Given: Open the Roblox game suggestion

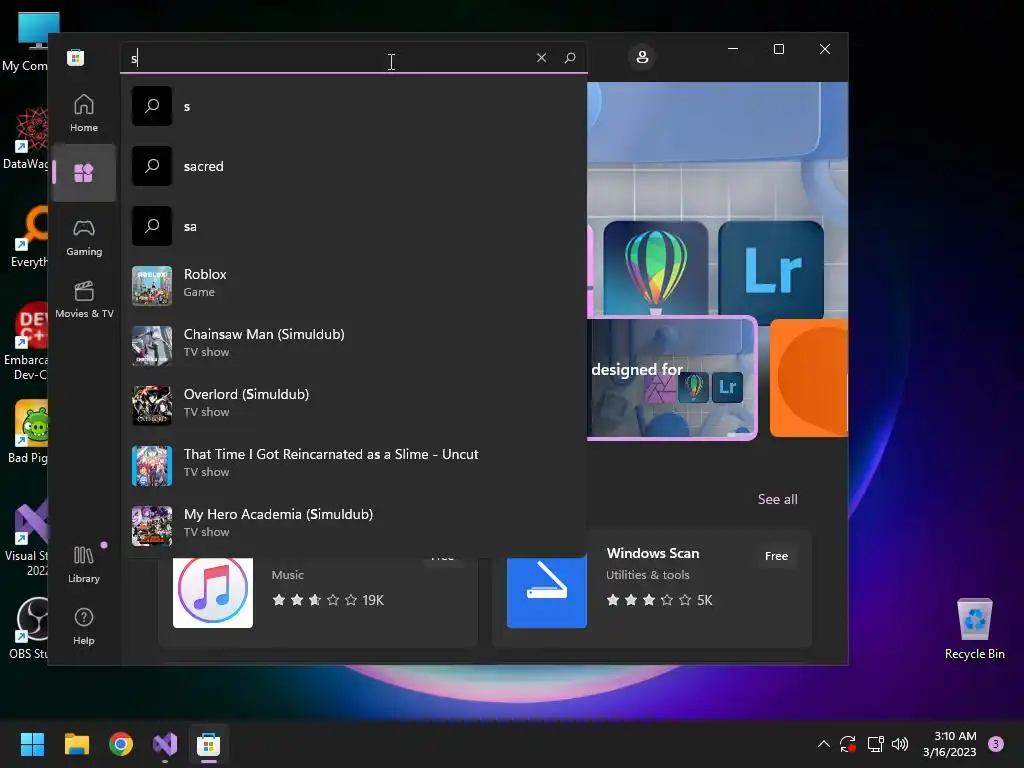Looking at the screenshot, I should point(353,285).
